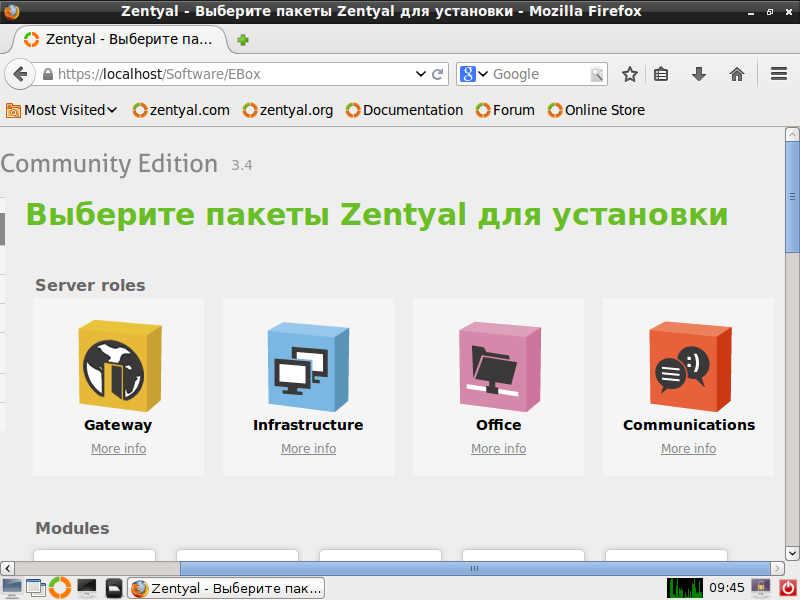Click the red power logout icon
The image size is (800, 600).
(788, 588)
